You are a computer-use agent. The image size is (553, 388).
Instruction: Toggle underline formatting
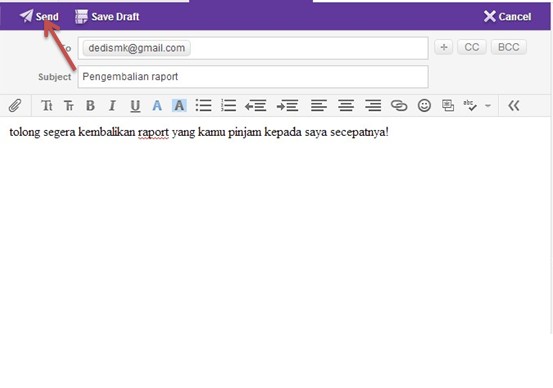click(135, 106)
